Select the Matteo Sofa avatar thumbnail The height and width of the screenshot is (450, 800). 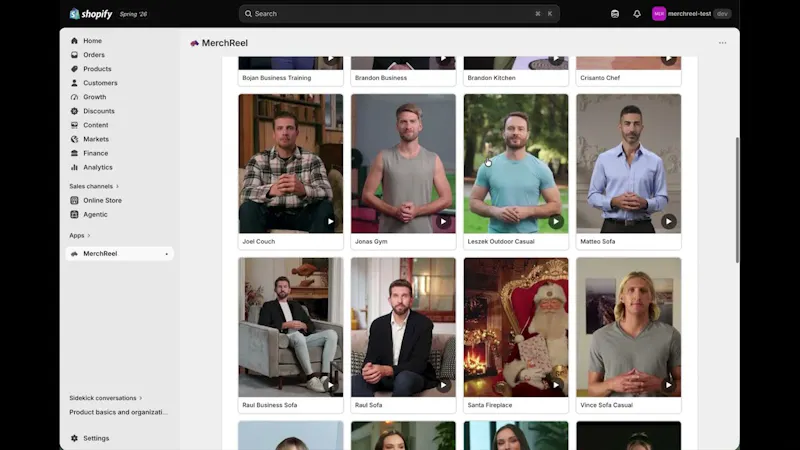pos(629,163)
